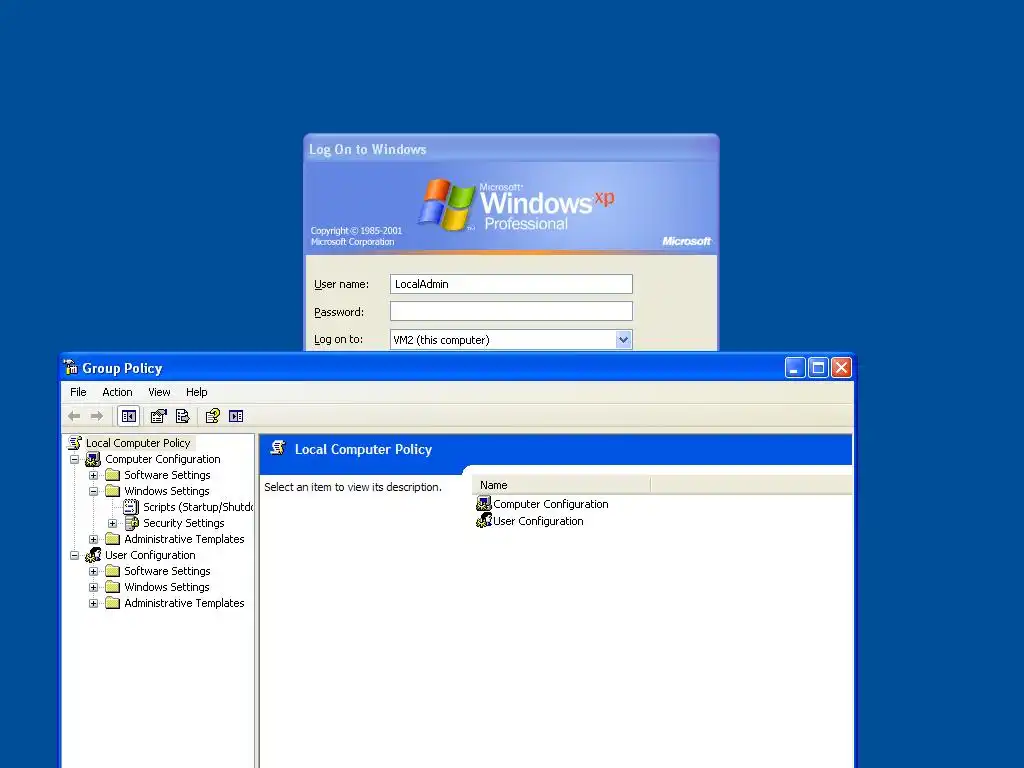This screenshot has width=1024, height=768.
Task: Click the User Configuration icon in tree
Action: (93, 555)
